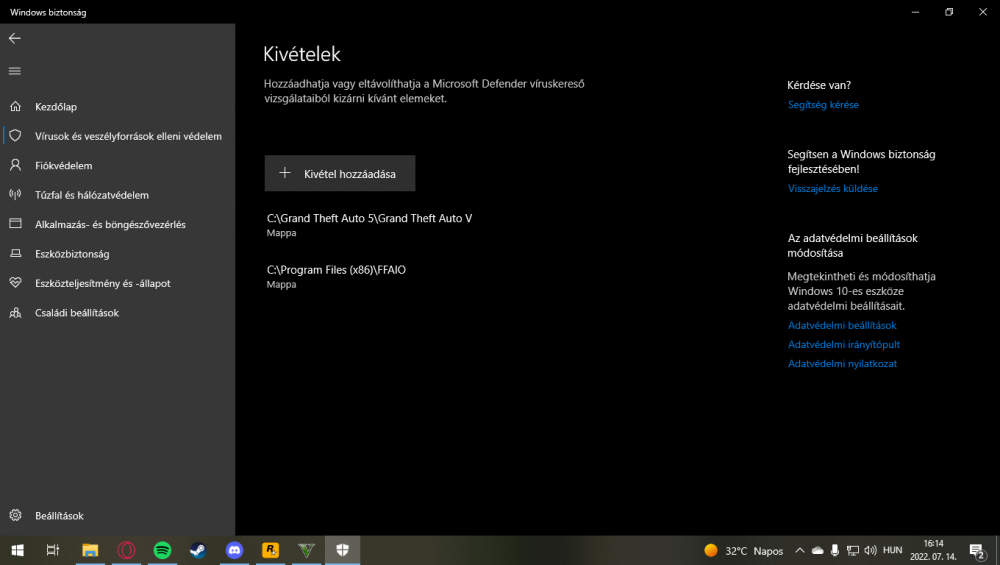Open the GTA V taskbar icon
The width and height of the screenshot is (1000, 565).
point(306,550)
